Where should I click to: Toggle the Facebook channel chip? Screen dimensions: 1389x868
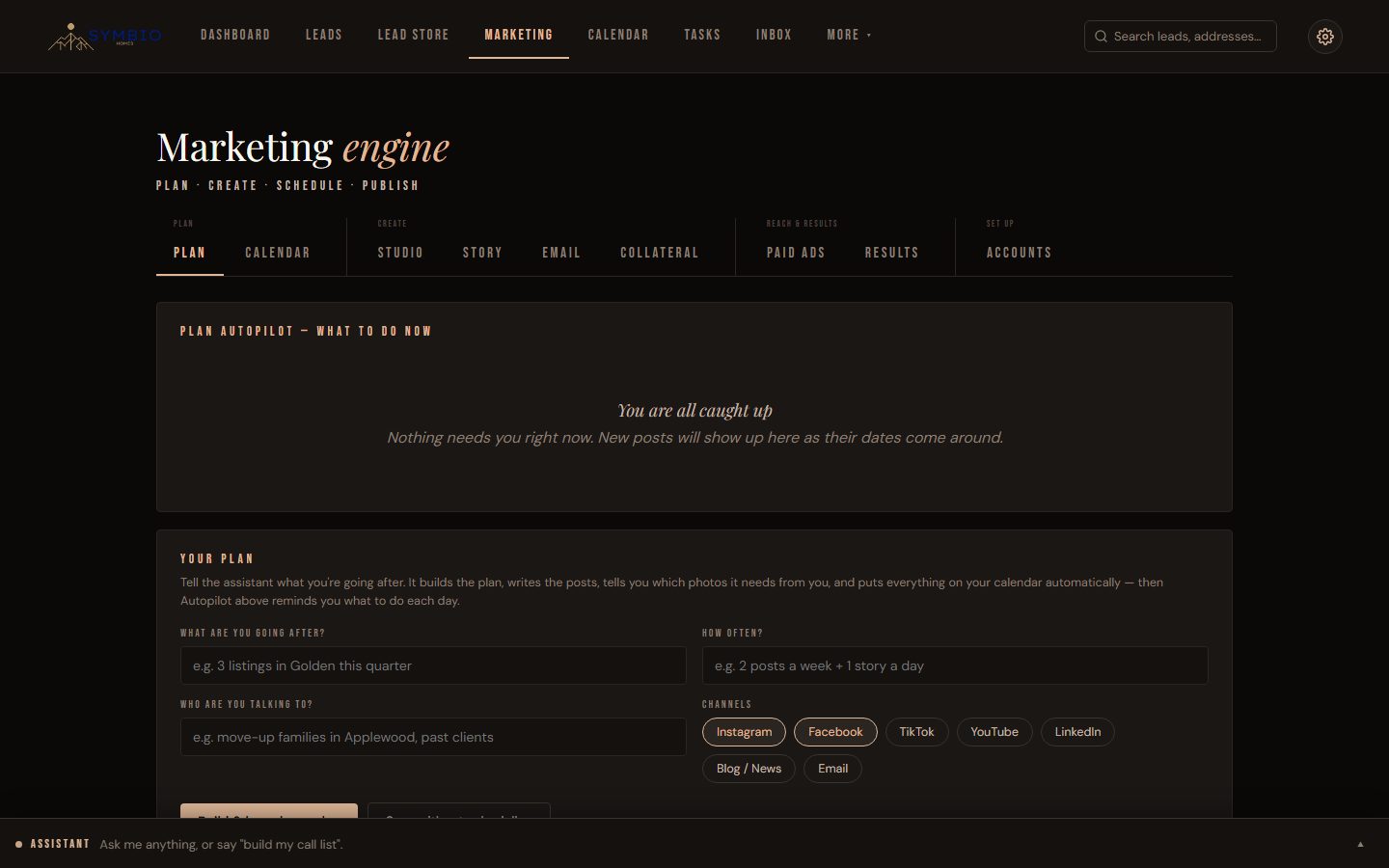835,732
